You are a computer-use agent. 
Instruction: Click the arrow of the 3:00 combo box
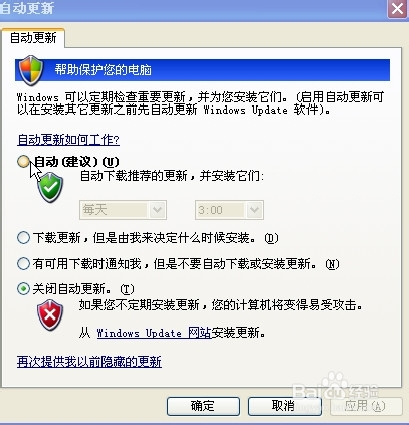[x=254, y=210]
